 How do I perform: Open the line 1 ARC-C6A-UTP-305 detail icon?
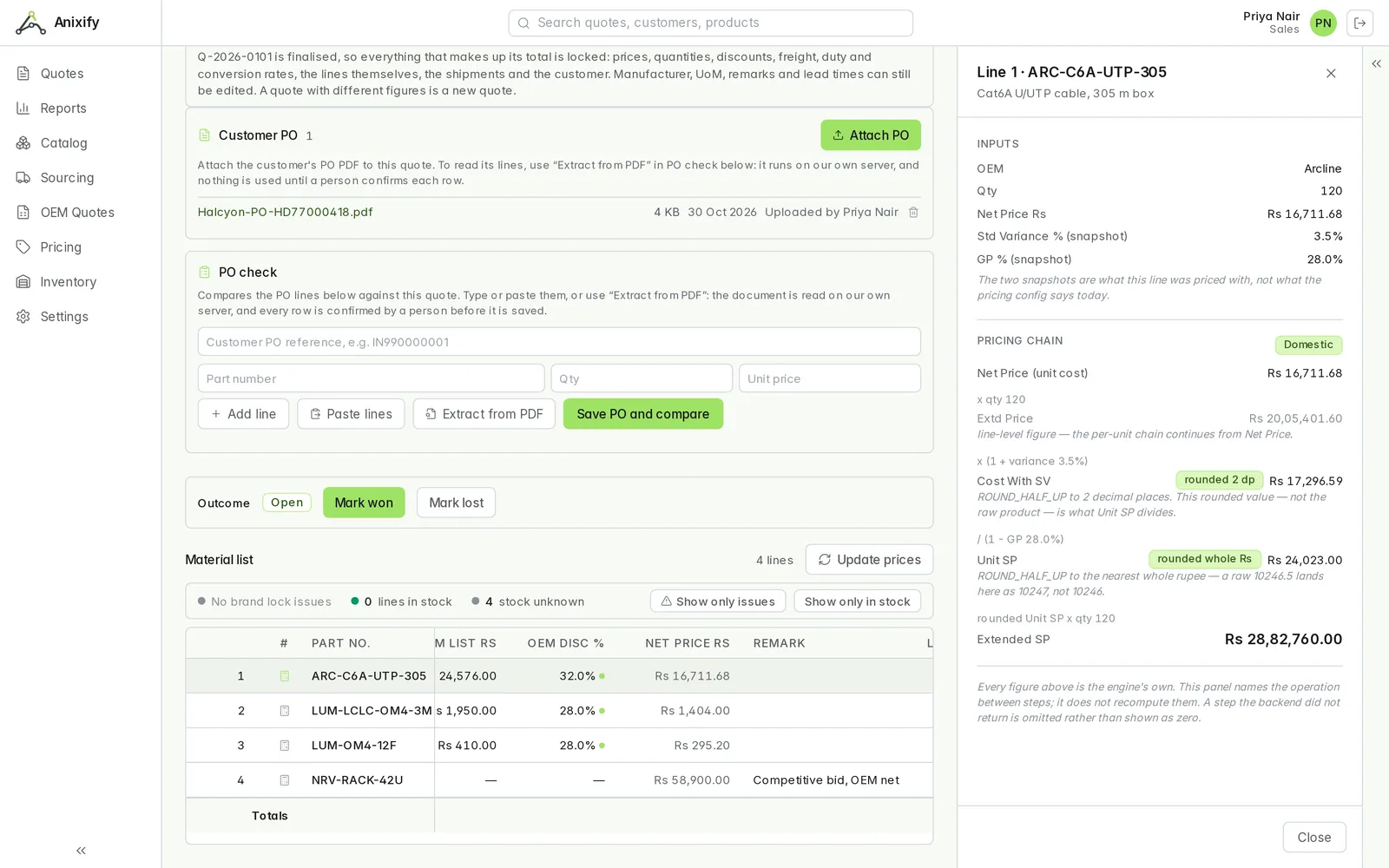point(284,676)
